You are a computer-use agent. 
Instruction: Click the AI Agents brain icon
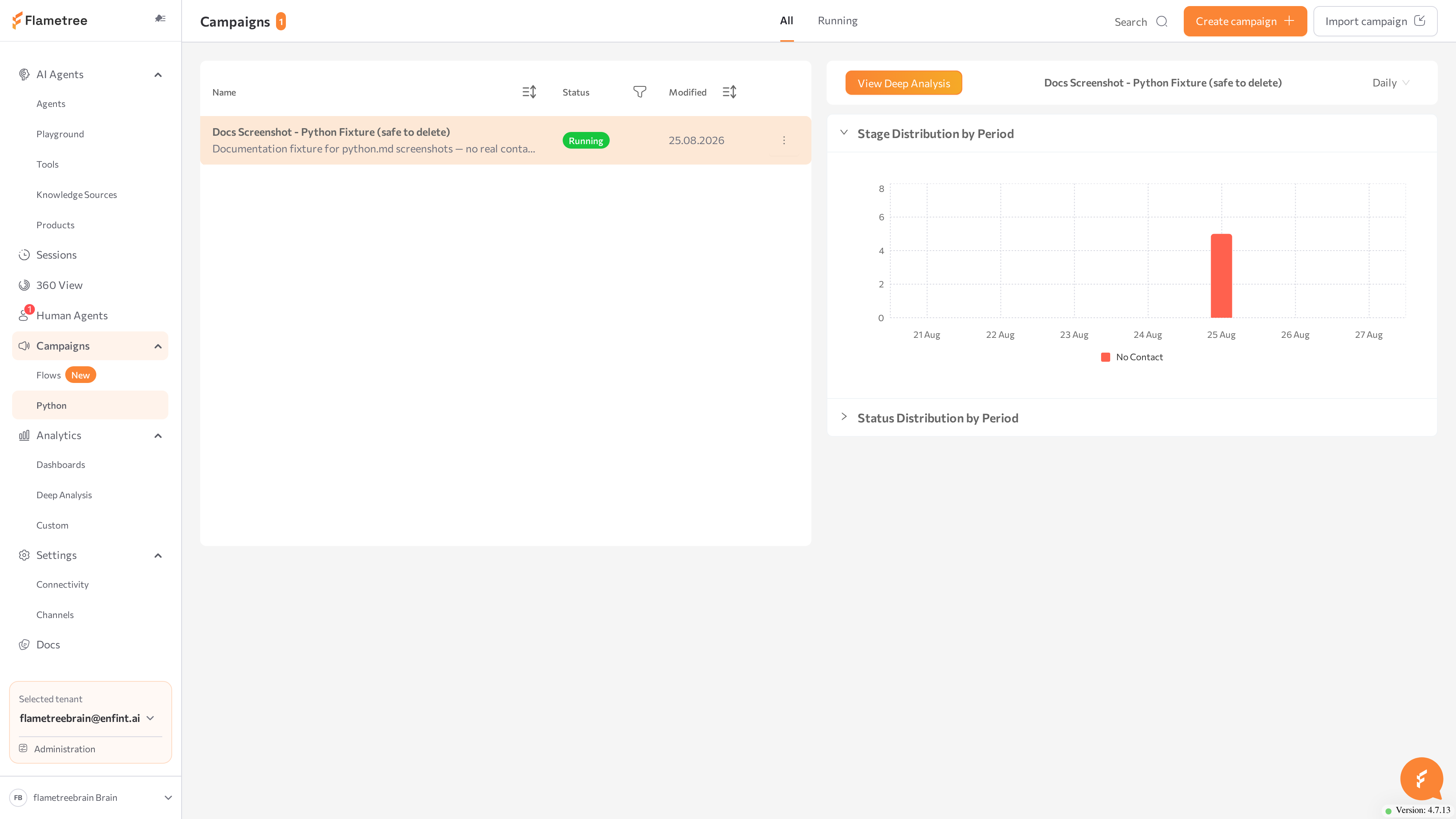click(24, 75)
